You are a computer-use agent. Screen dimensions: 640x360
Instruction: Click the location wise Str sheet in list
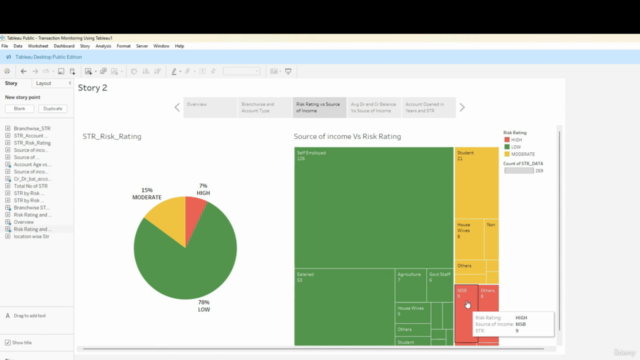coord(31,236)
